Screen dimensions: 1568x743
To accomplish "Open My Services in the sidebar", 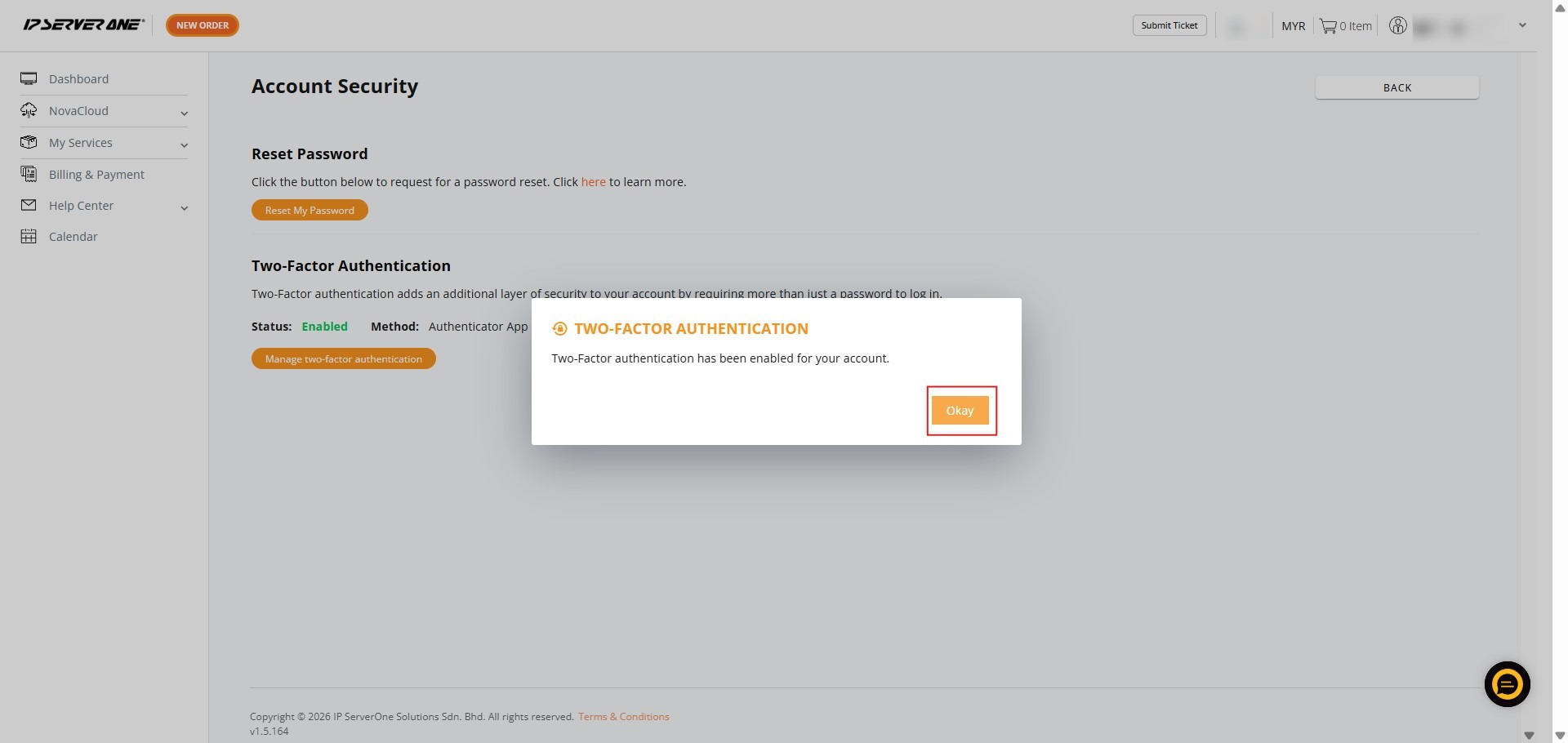I will (81, 143).
